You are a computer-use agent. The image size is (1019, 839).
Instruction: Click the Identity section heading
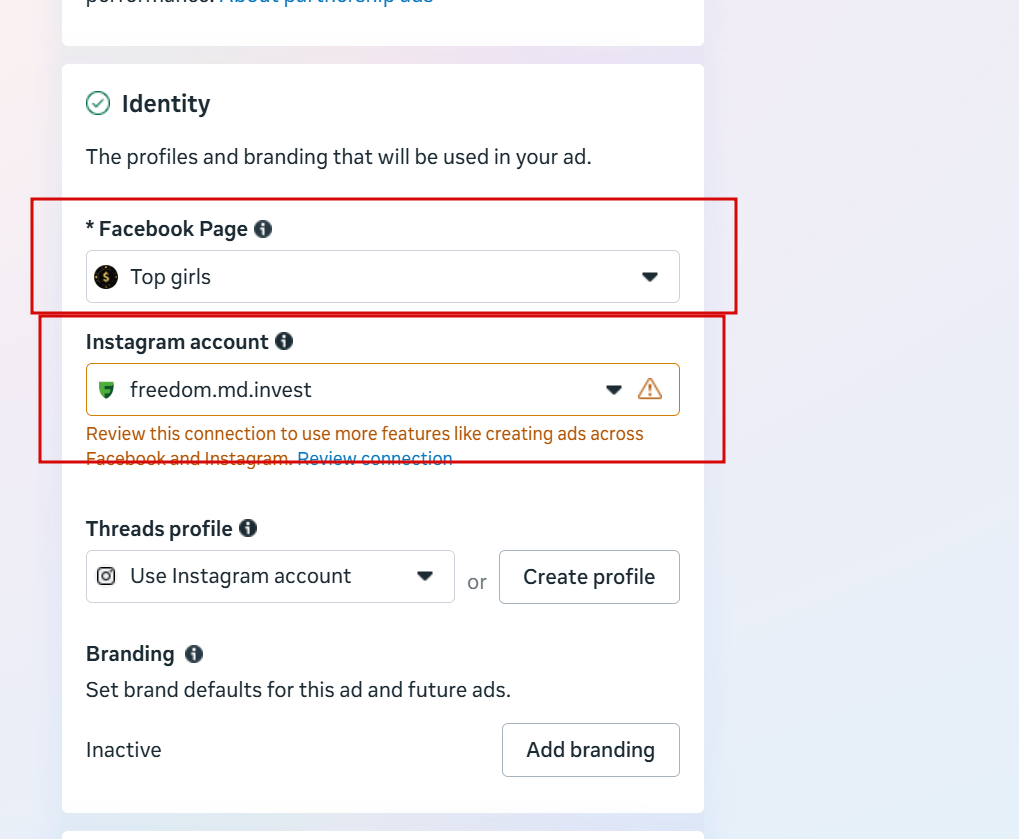coord(166,104)
